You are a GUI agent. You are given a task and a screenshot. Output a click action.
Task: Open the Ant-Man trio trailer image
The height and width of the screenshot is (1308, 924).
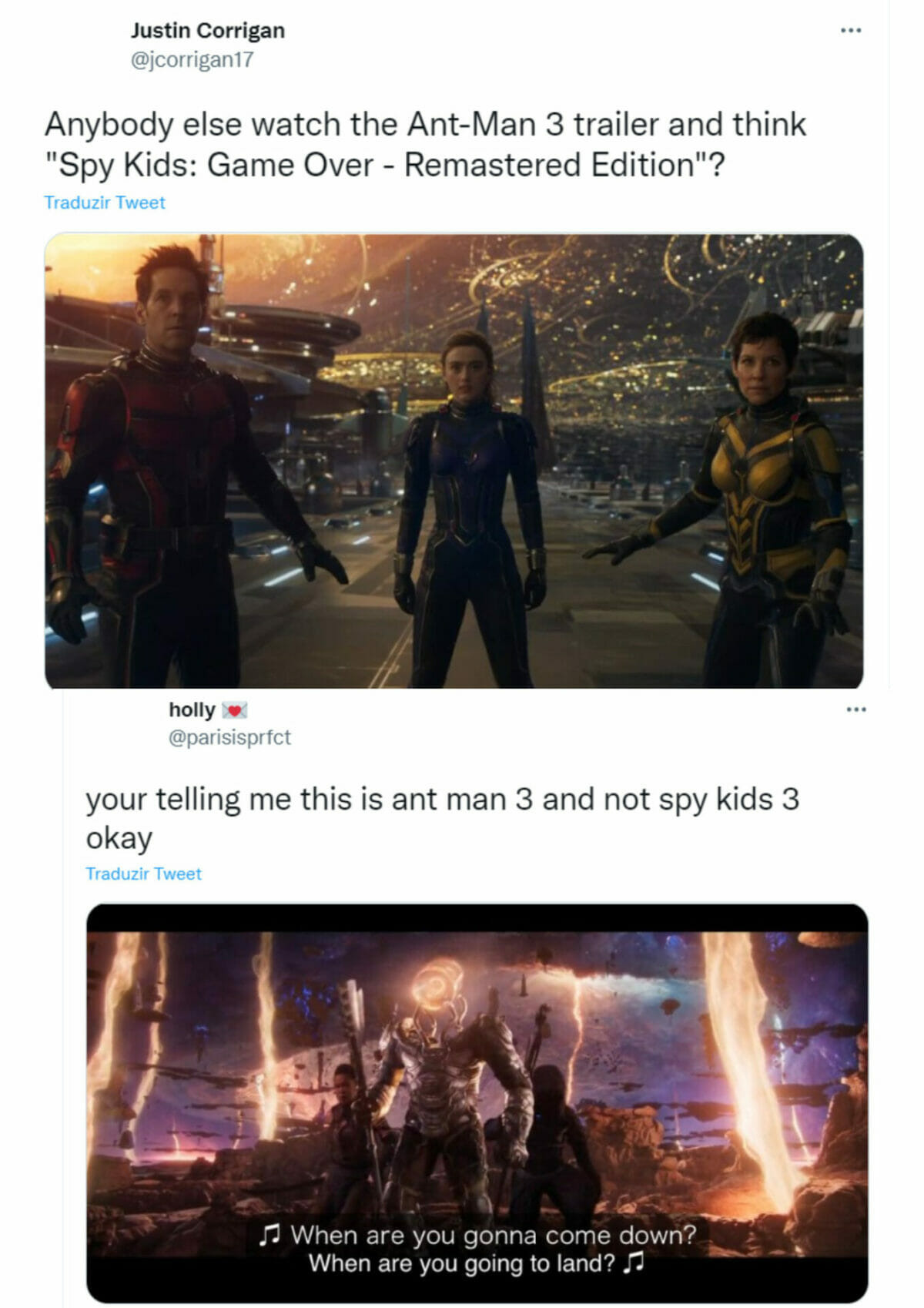[454, 461]
